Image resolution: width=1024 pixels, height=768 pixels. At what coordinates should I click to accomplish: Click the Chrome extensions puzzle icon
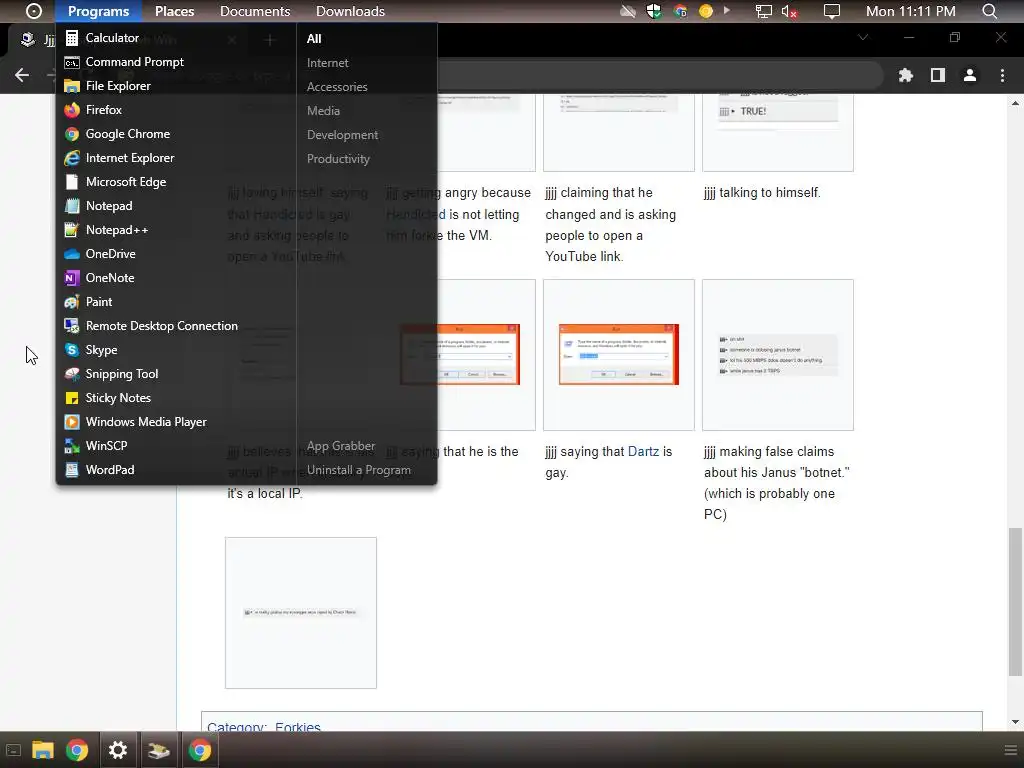coord(906,75)
